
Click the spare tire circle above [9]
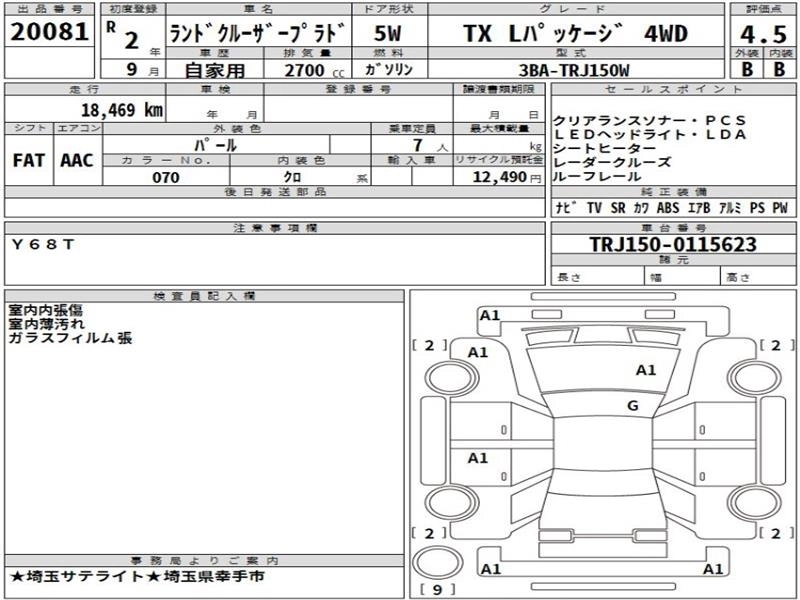click(437, 563)
